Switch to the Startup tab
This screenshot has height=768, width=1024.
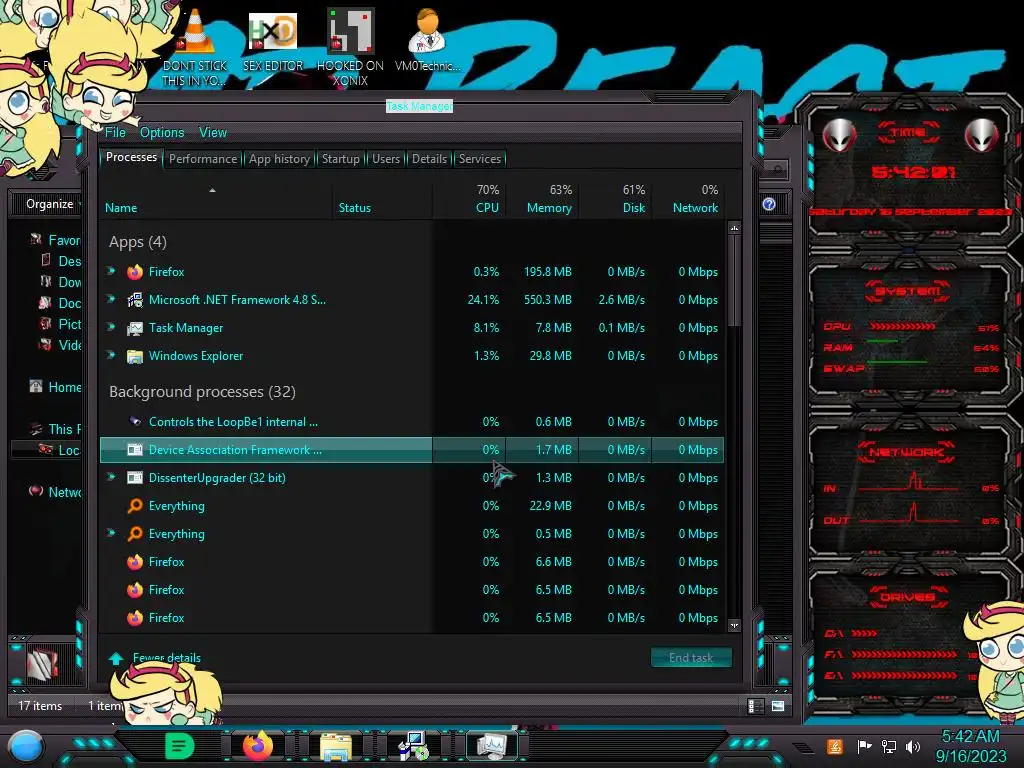coord(340,159)
